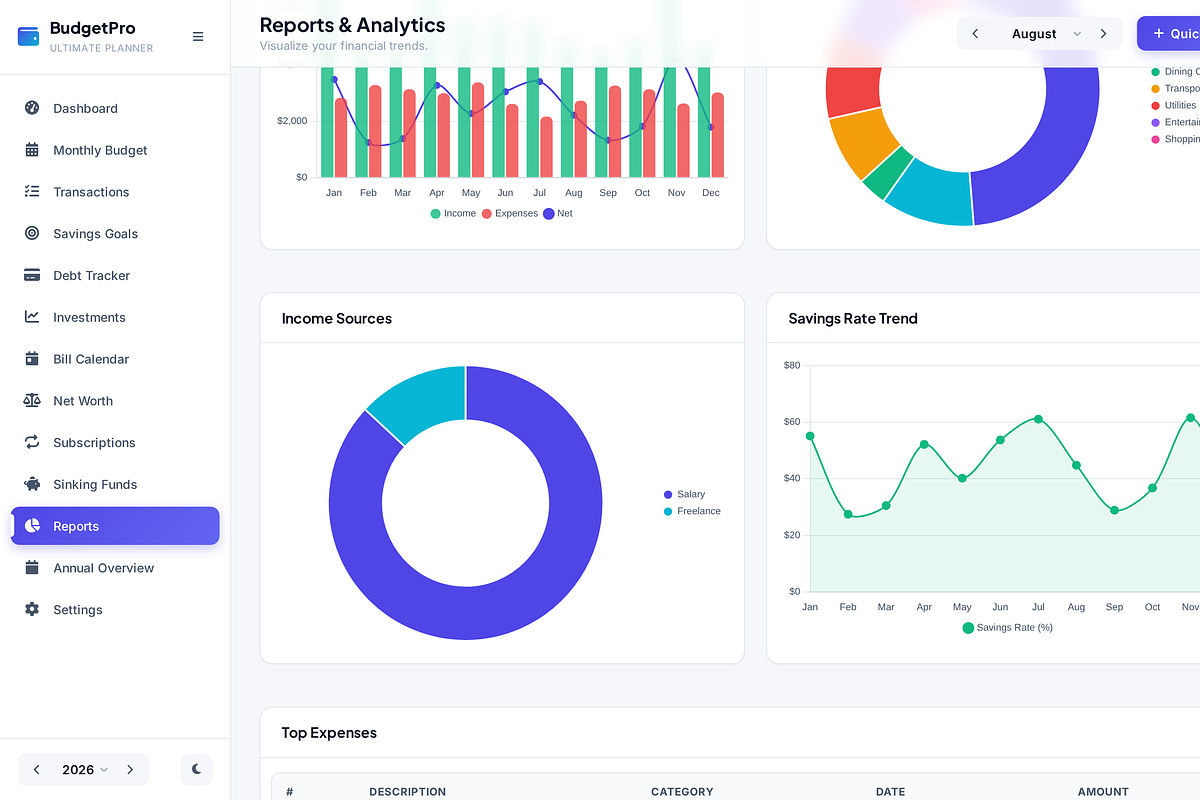Toggle dark mode with the moon icon
Image resolution: width=1200 pixels, height=800 pixels.
pyautogui.click(x=197, y=769)
